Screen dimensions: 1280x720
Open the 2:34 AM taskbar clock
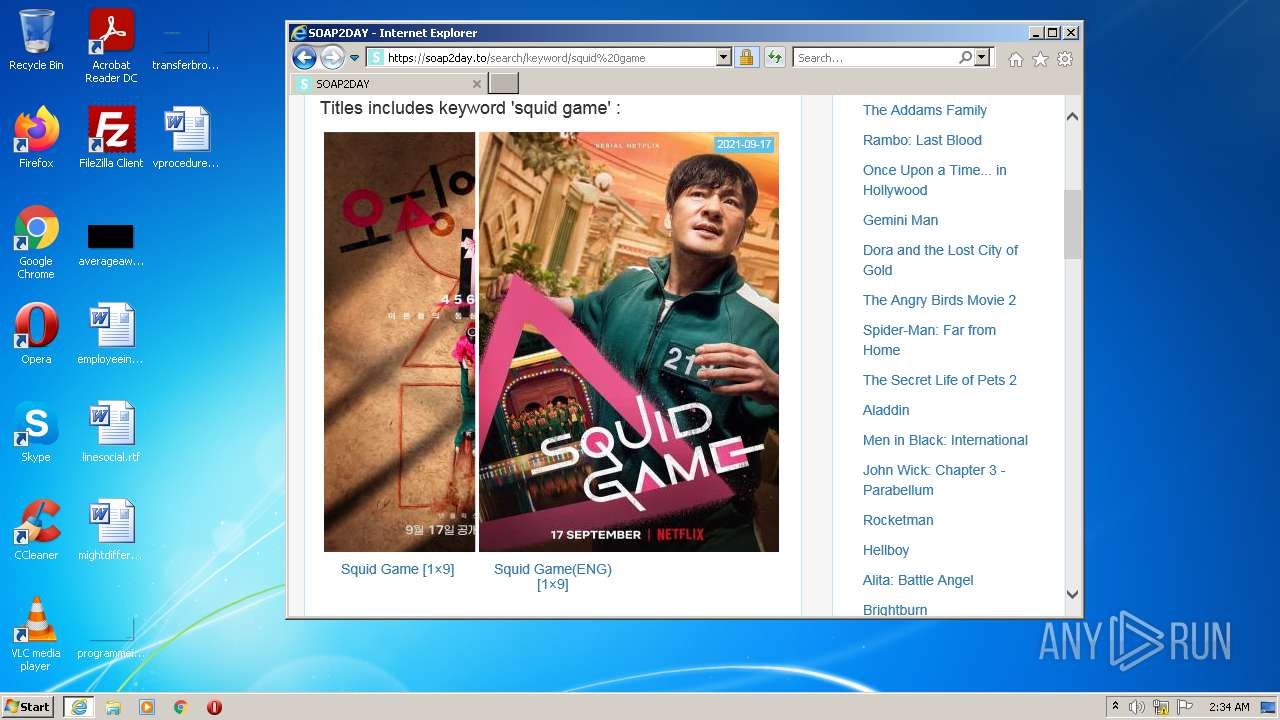click(x=1229, y=707)
